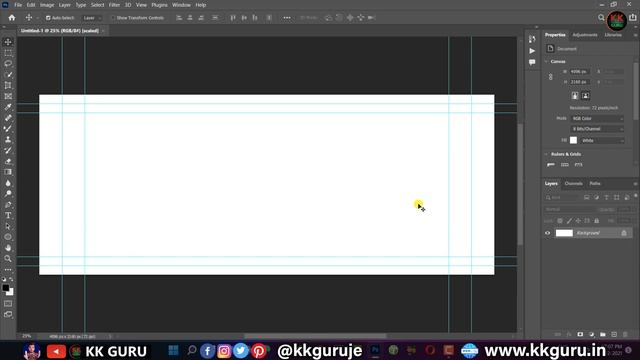Select the Eyedropper tool
640x360 pixels.
[x=8, y=107]
